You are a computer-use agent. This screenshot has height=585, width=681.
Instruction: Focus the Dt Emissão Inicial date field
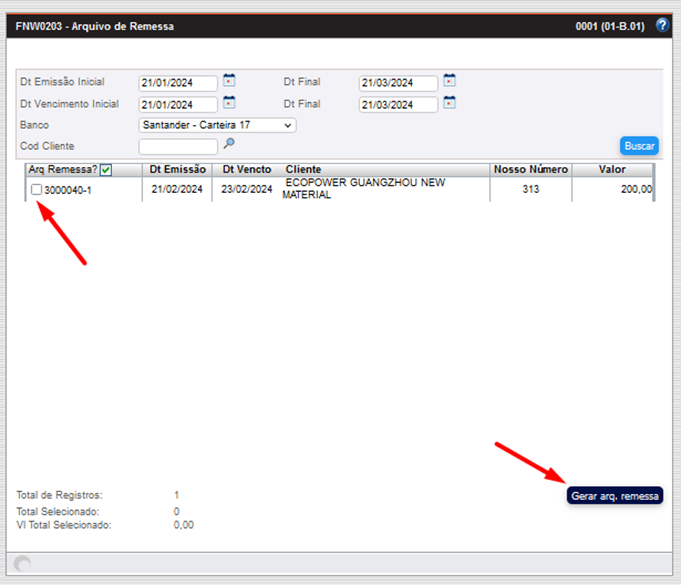point(178,83)
